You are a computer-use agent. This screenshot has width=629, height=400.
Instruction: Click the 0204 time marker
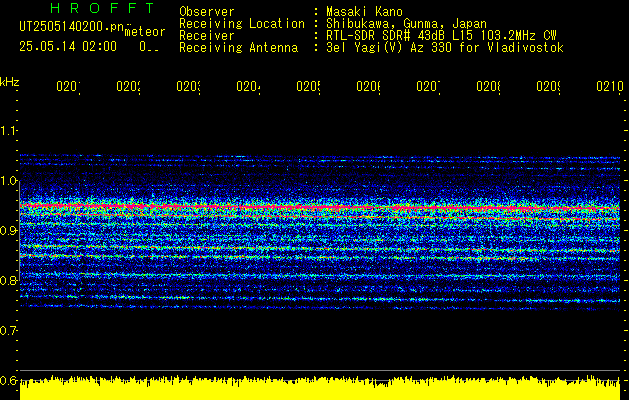248,86
